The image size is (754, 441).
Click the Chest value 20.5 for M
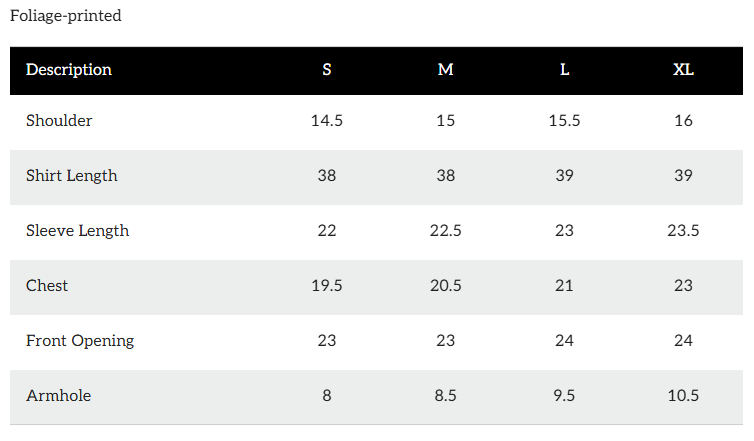tap(446, 286)
